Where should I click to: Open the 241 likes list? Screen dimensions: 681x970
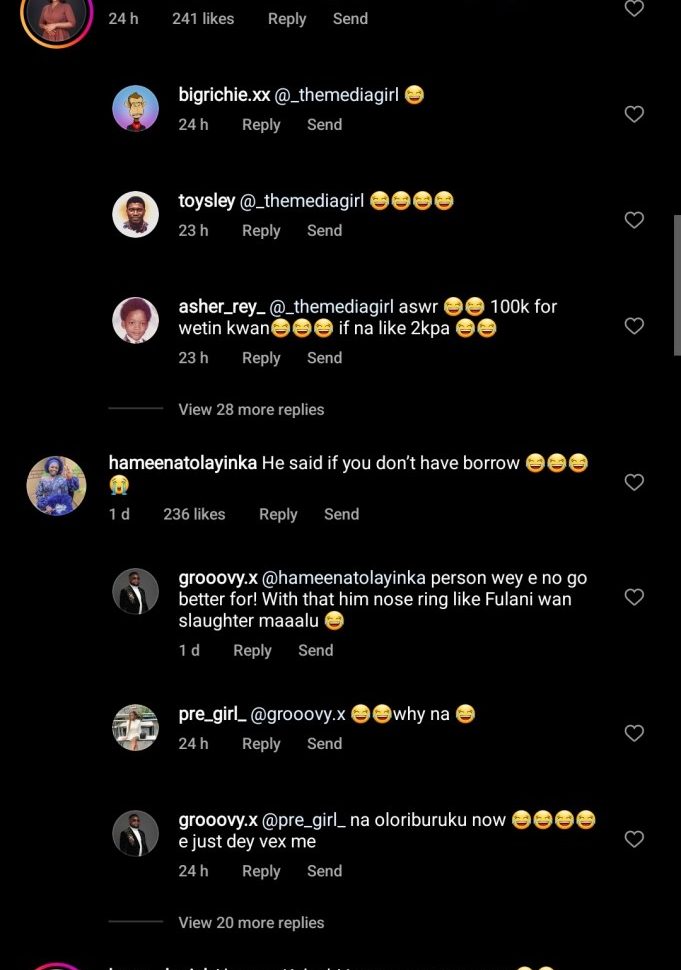point(202,19)
